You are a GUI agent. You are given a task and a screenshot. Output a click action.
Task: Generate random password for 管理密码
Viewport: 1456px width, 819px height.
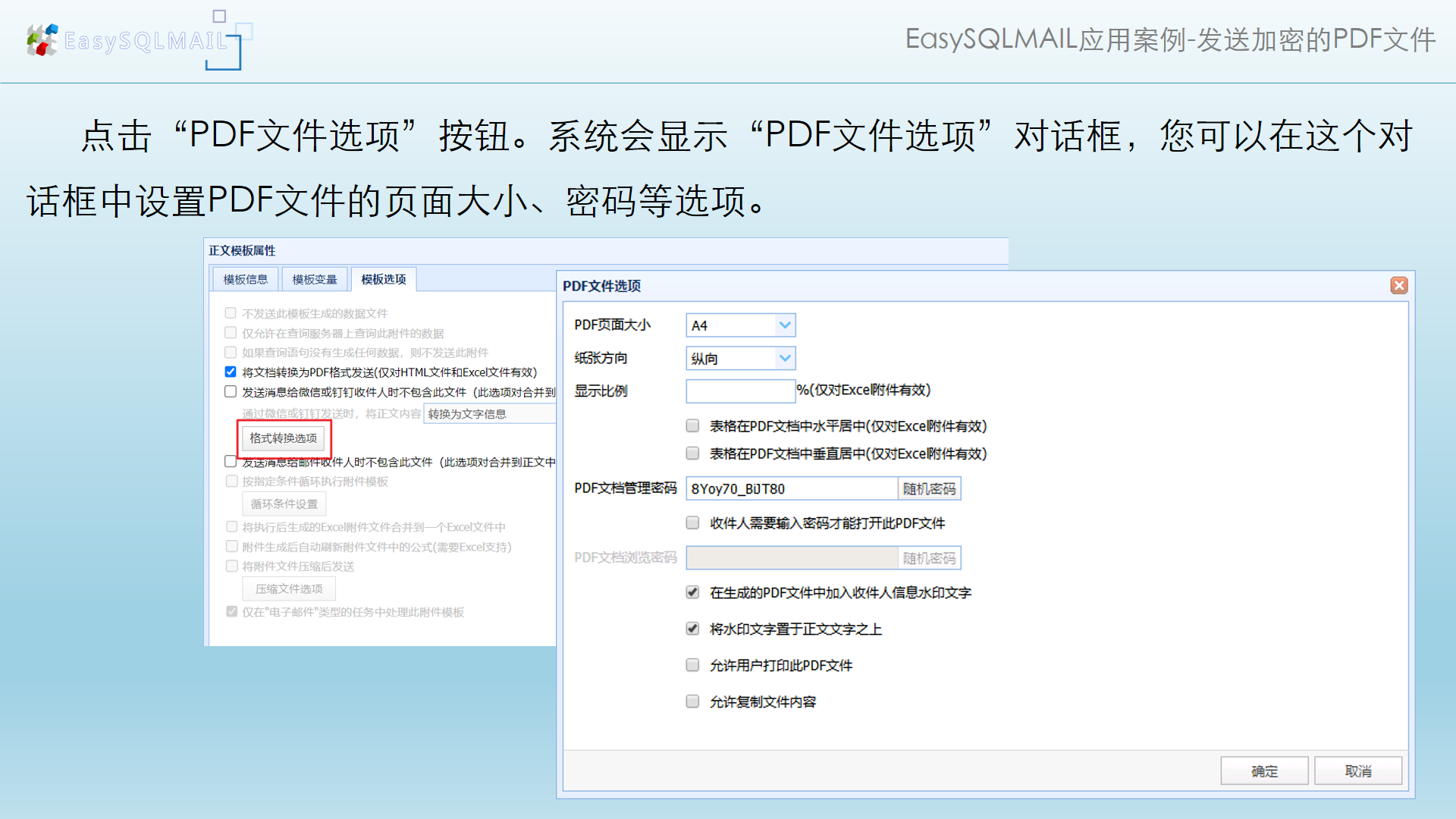pos(929,488)
